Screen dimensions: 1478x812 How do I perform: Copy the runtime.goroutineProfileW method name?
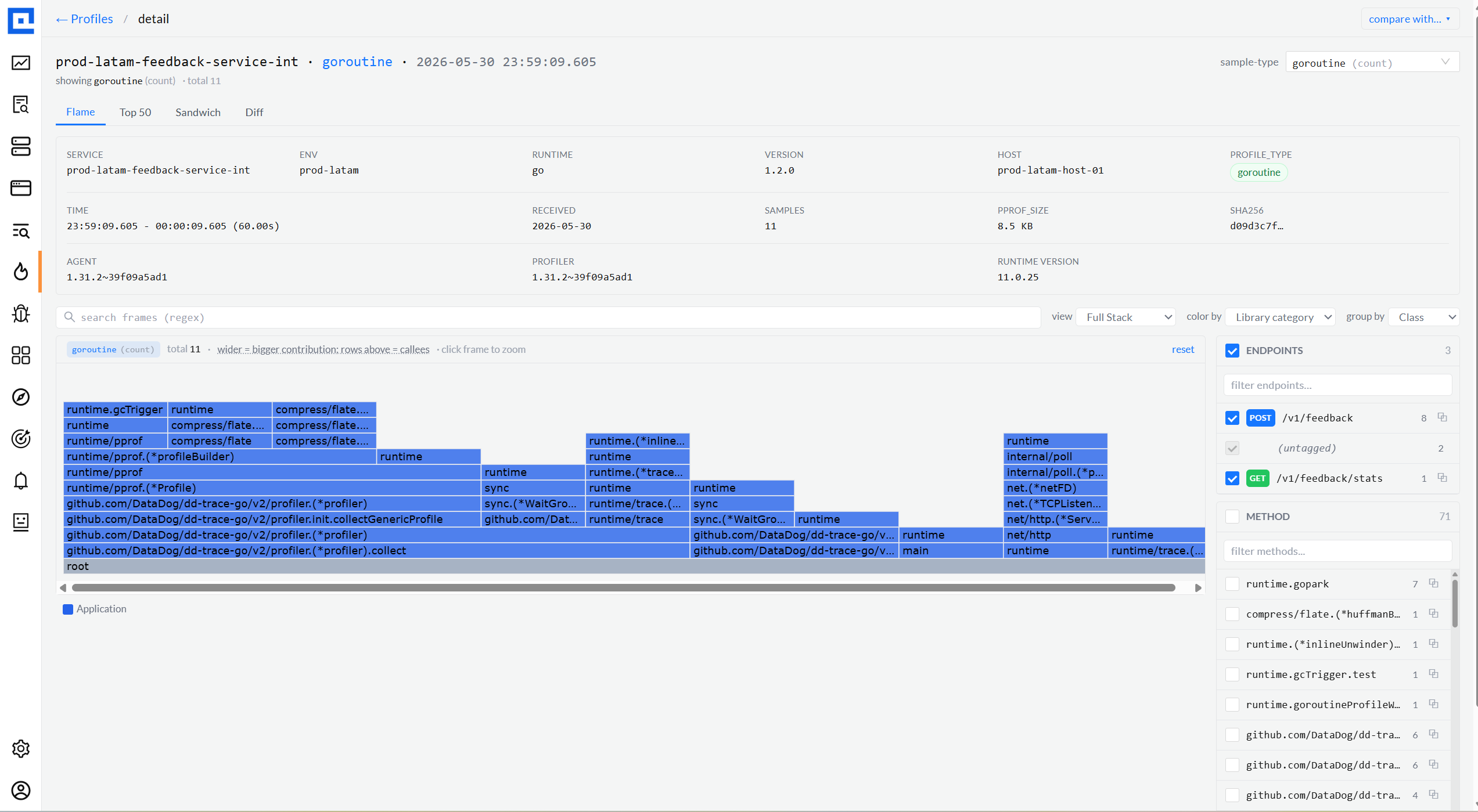(1433, 704)
